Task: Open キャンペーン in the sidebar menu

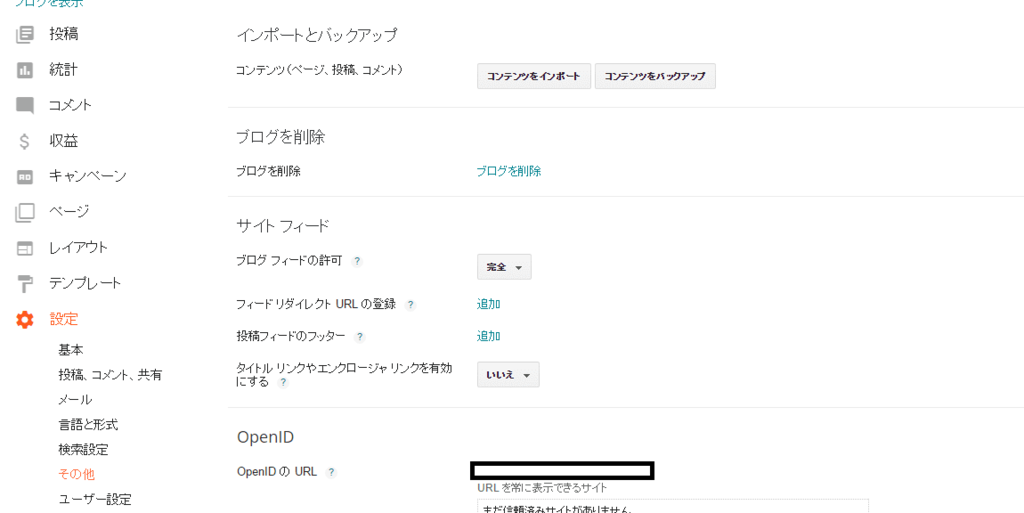Action: (88, 176)
